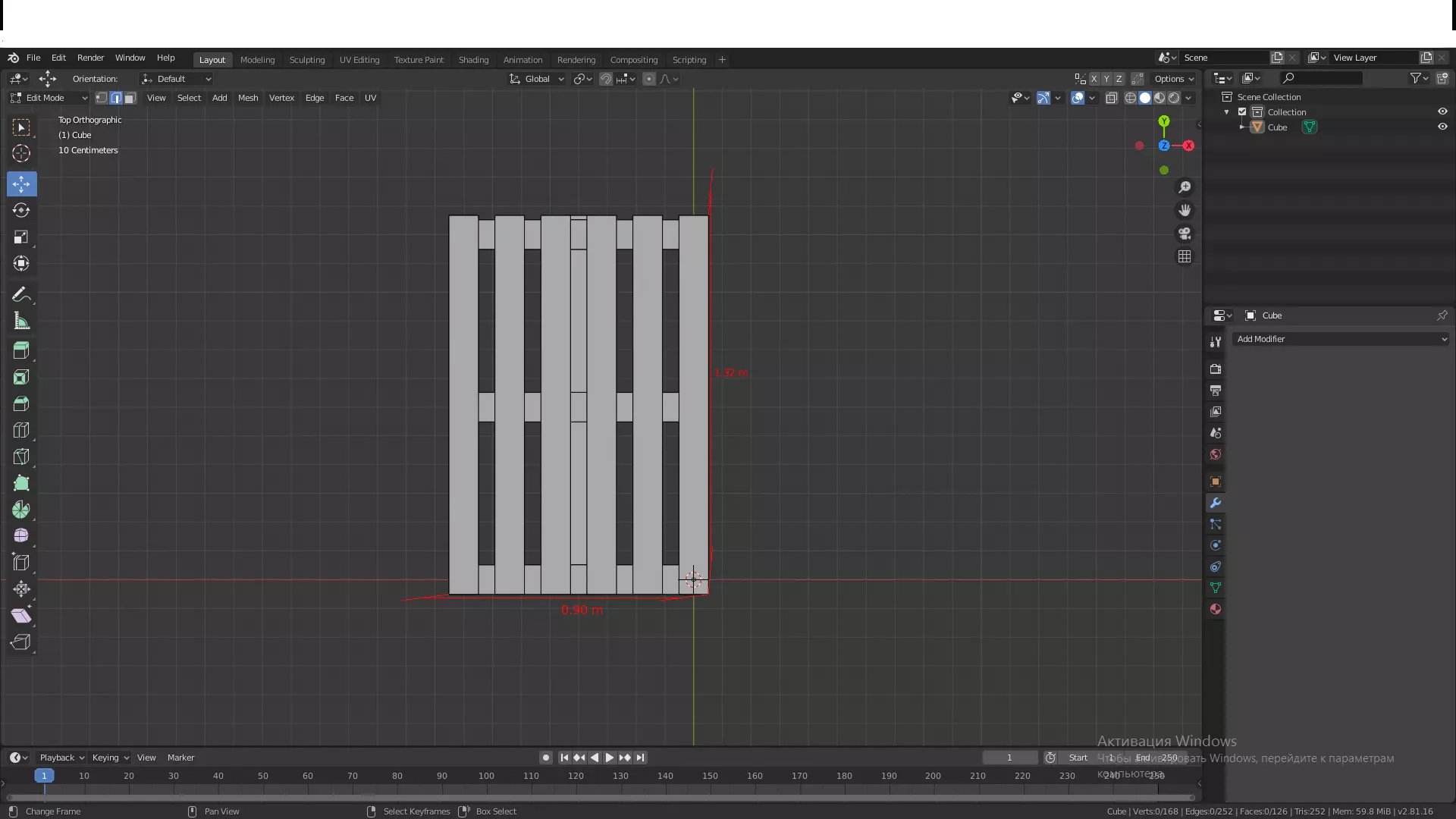Expand the Cube tree item
The height and width of the screenshot is (819, 1456).
click(x=1242, y=127)
